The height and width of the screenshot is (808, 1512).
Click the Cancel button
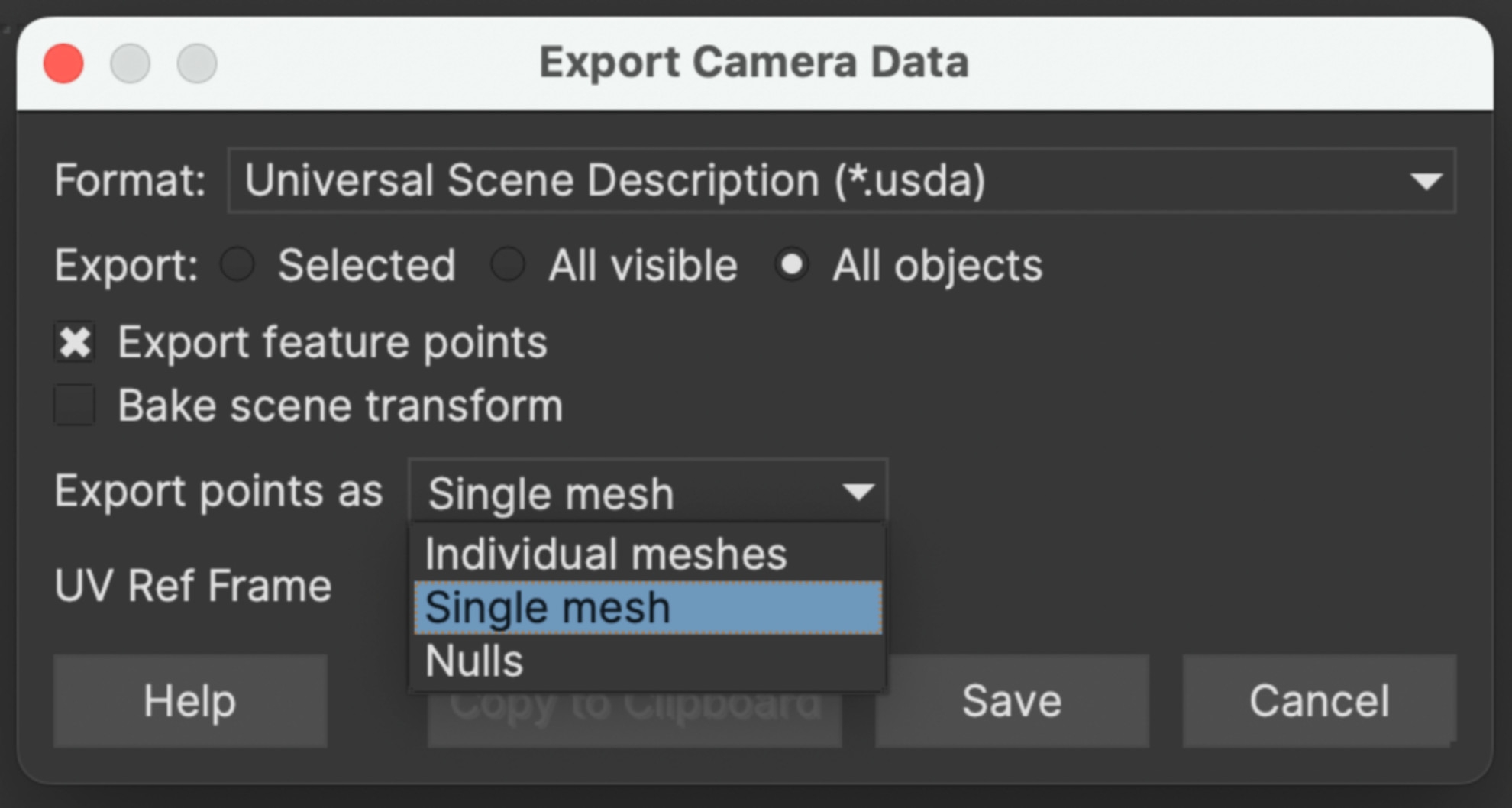click(1317, 700)
